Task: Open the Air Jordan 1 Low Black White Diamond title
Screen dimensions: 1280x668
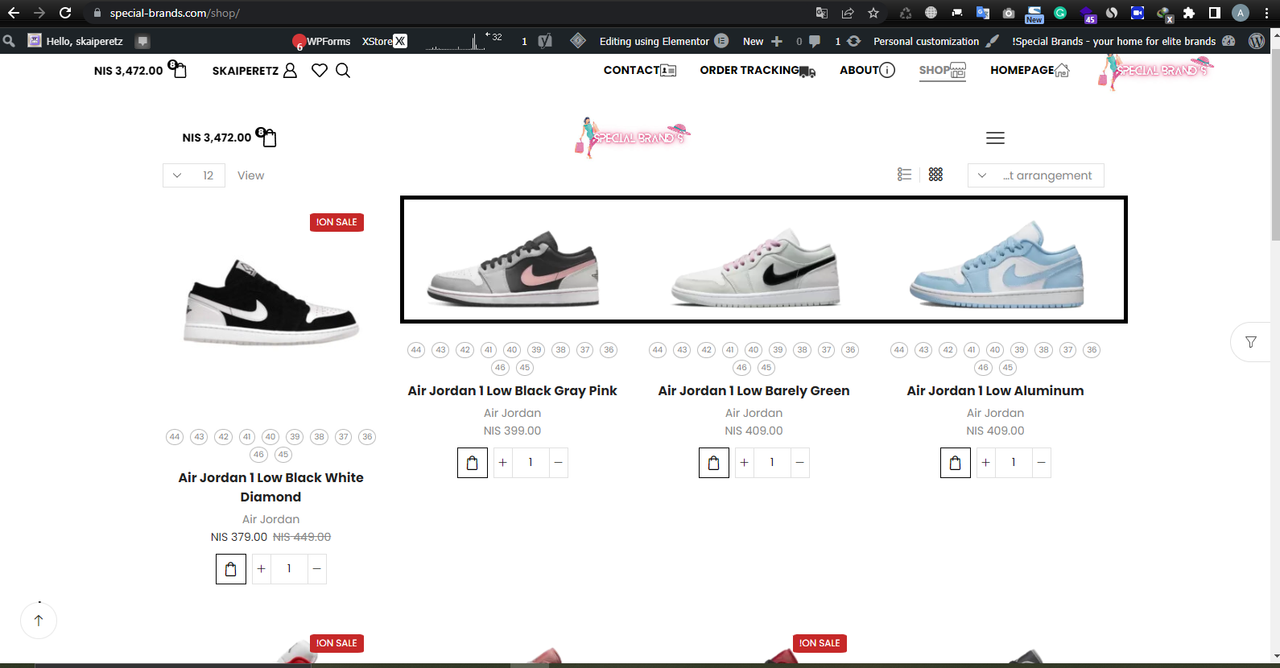Action: 271,487
